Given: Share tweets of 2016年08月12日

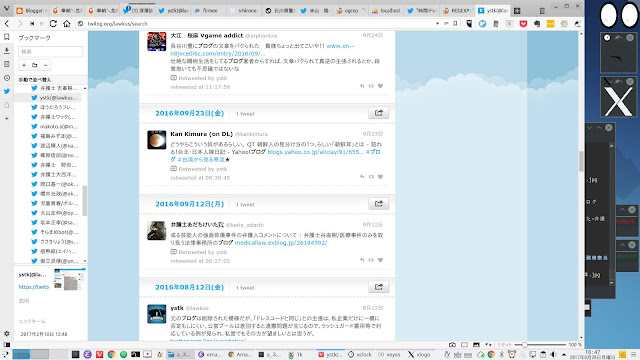Looking at the screenshot, I should (x=378, y=287).
